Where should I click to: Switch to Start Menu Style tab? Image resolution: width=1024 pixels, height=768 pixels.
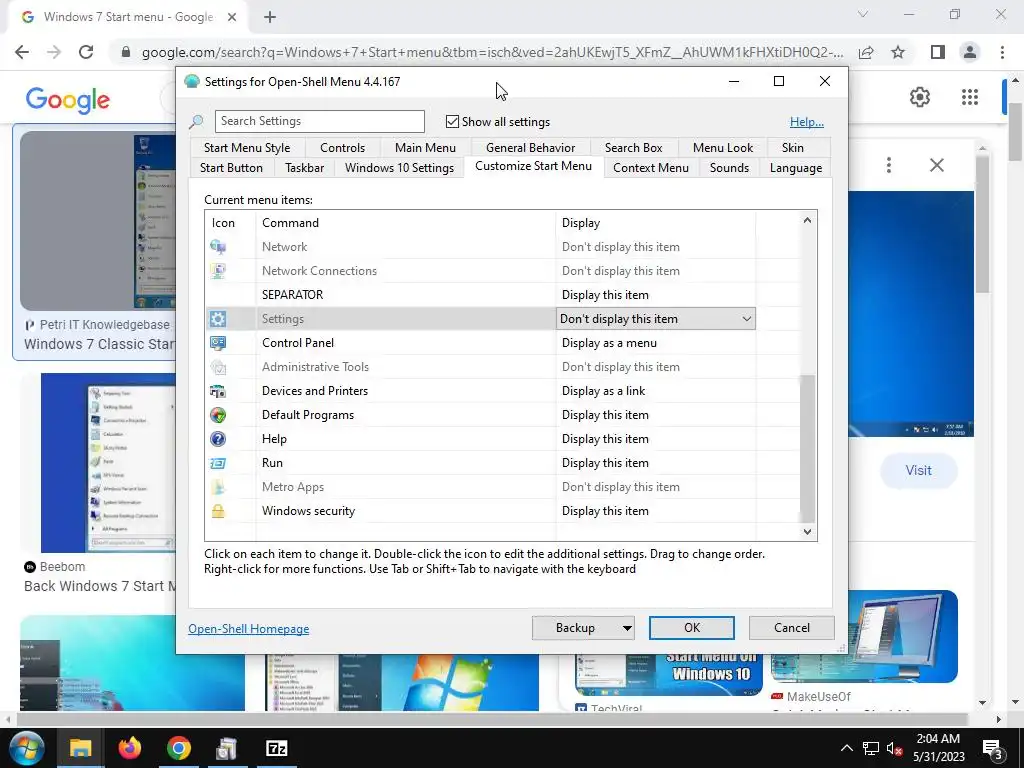coord(247,148)
